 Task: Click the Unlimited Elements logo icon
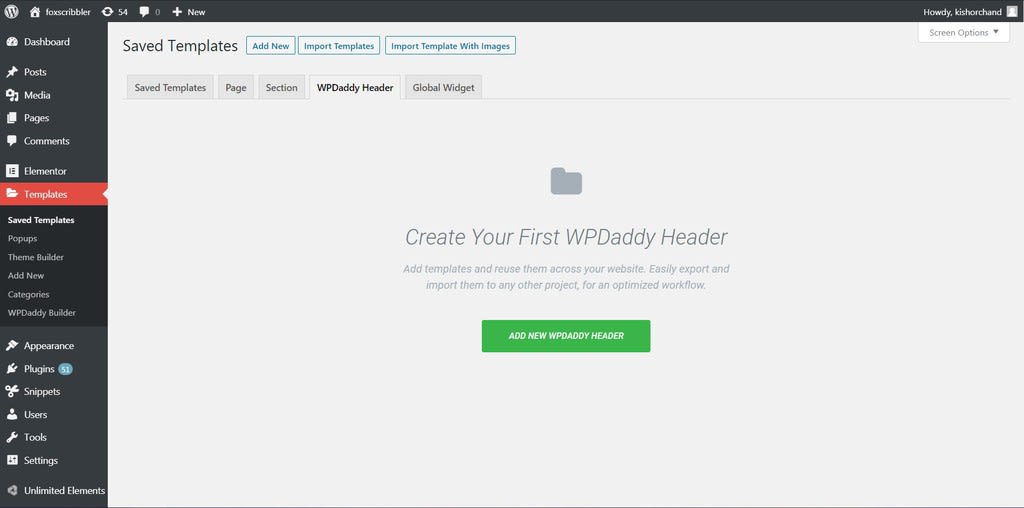(12, 490)
